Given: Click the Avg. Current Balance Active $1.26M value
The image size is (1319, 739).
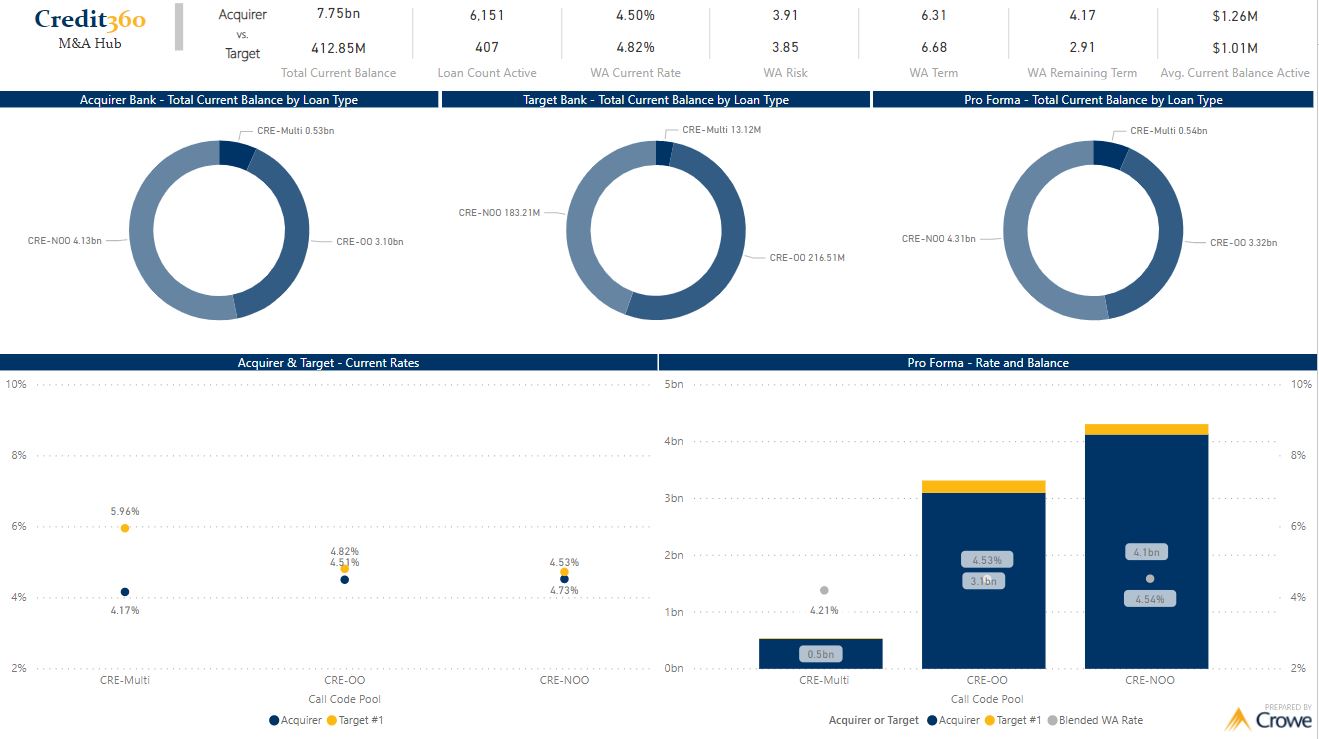Looking at the screenshot, I should [1234, 15].
